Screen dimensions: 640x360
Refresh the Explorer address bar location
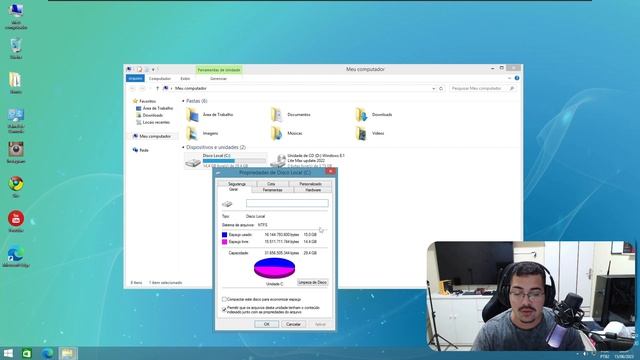pyautogui.click(x=441, y=88)
